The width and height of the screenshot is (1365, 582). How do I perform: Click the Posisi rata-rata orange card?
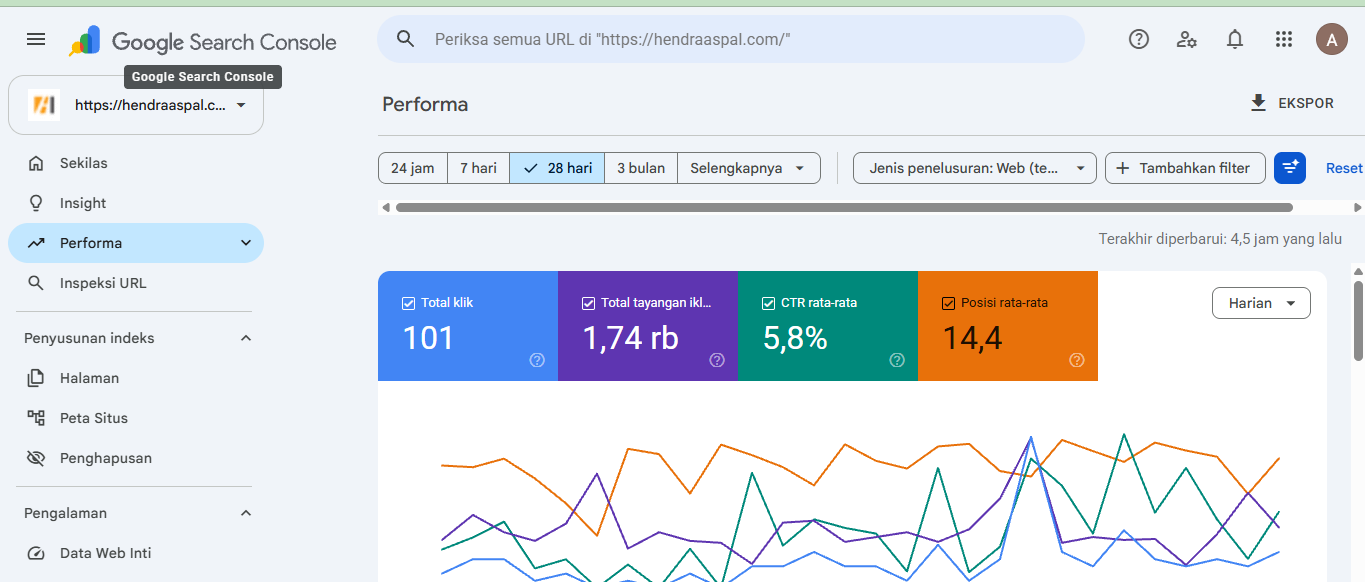click(x=1008, y=326)
